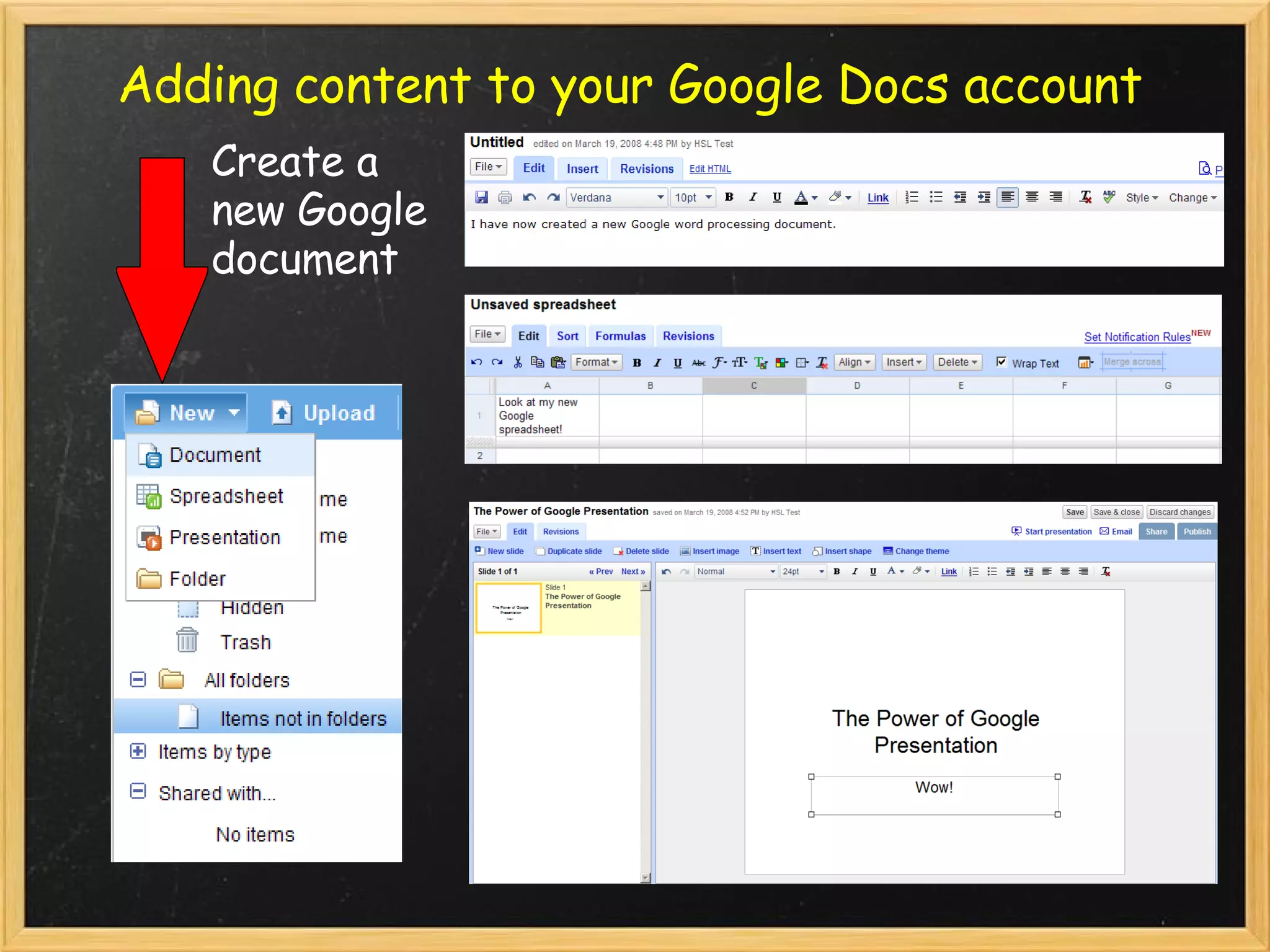1270x952 pixels.
Task: Click Insert image in presentation toolbar
Action: [709, 551]
